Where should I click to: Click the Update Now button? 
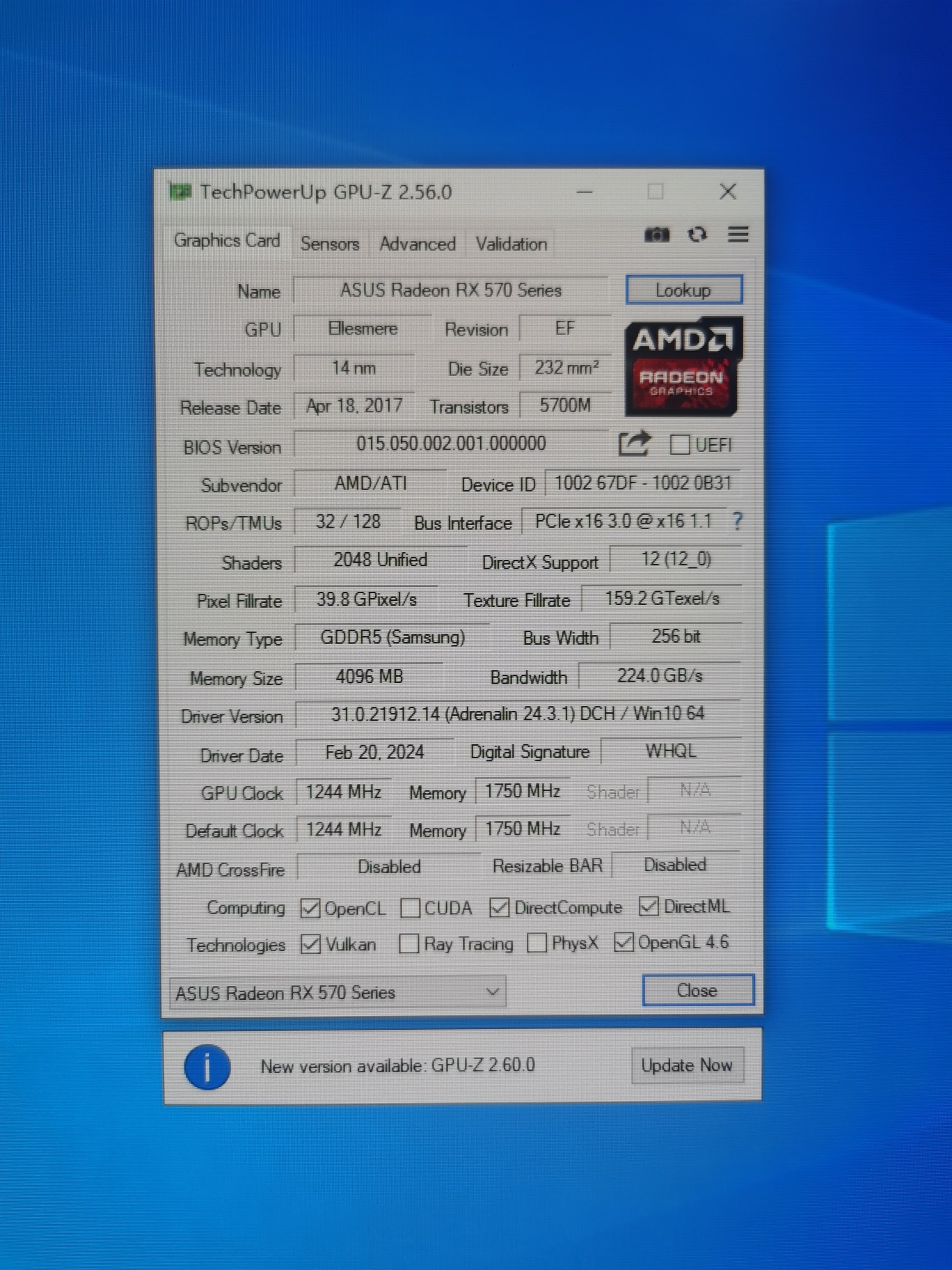[x=686, y=1065]
